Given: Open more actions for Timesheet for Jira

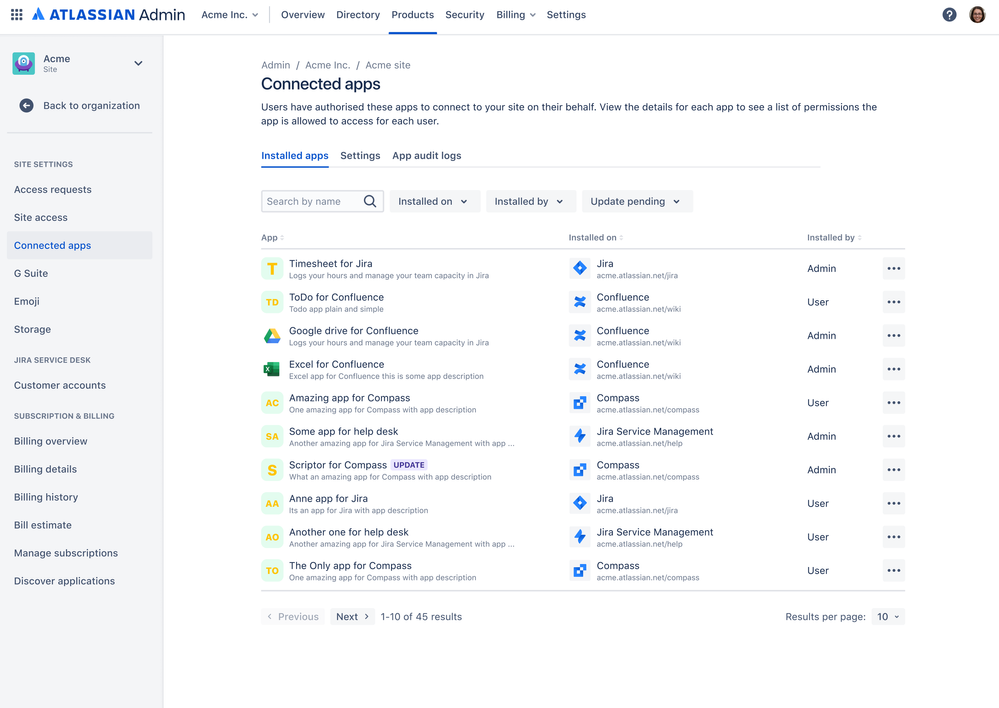Looking at the screenshot, I should point(894,268).
